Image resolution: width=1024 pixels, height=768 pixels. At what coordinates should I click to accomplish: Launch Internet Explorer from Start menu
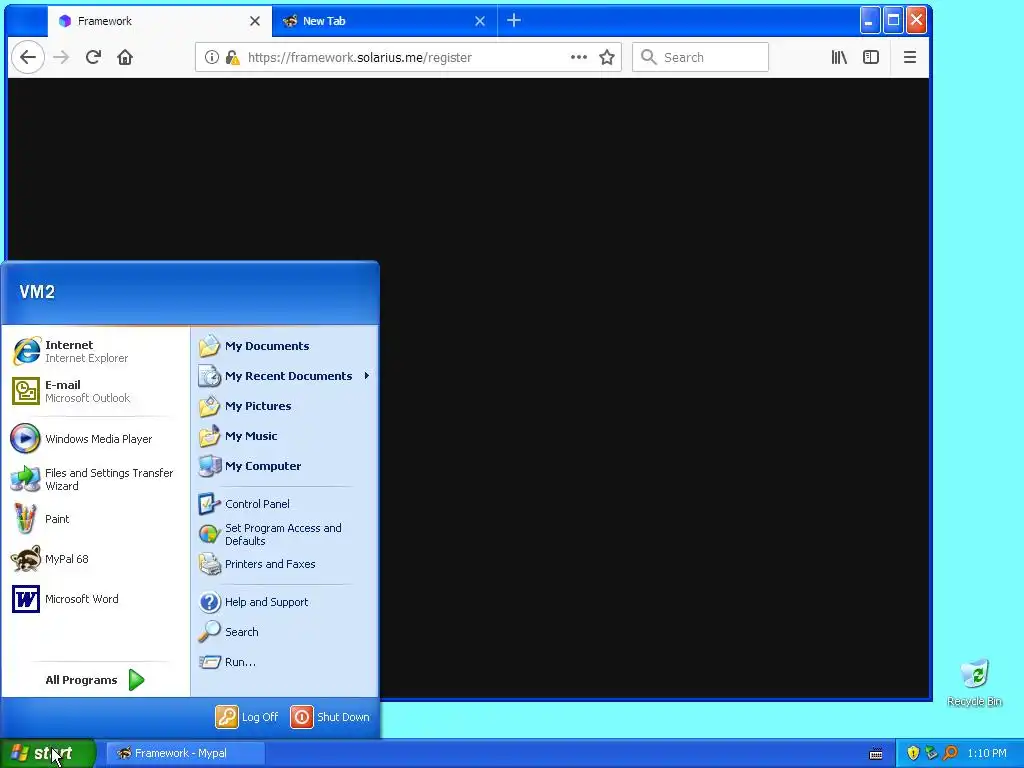95,351
